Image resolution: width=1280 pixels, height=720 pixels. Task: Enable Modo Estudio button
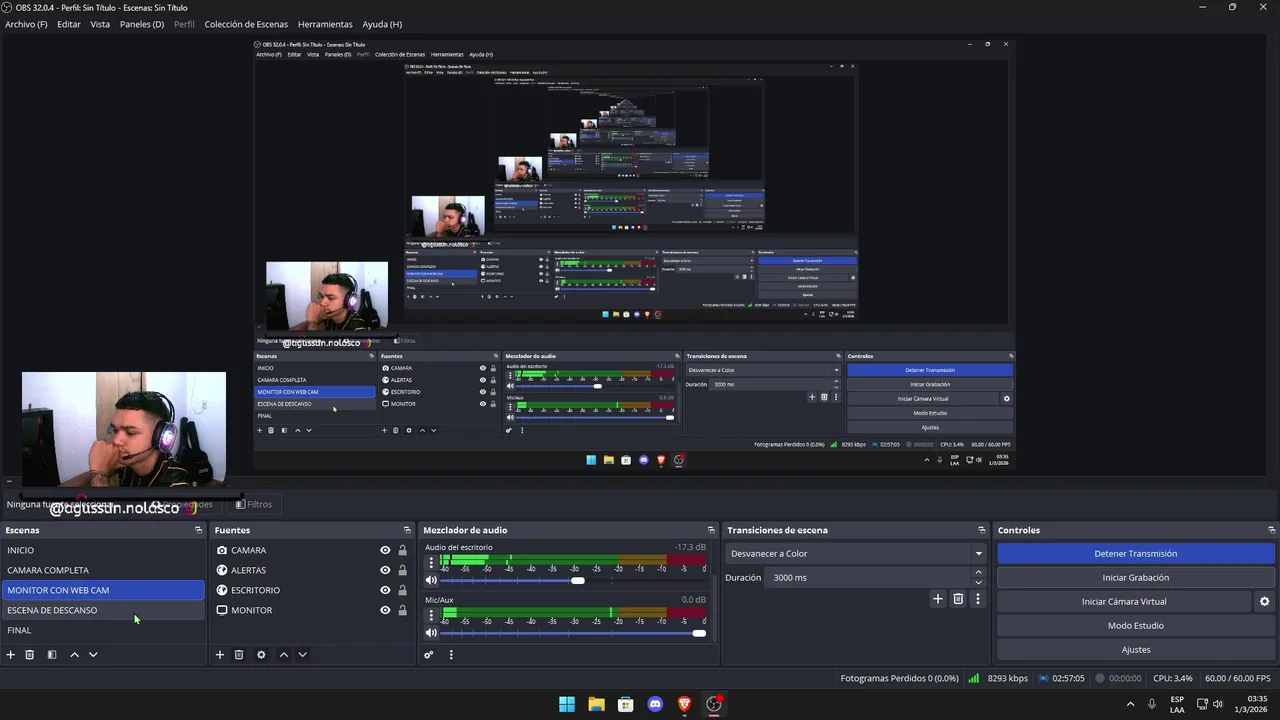[1136, 626]
